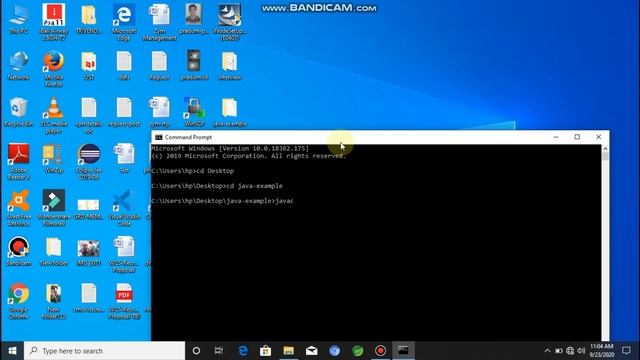640x360 pixels.
Task: Select the request-post file icon
Action: (x=124, y=112)
